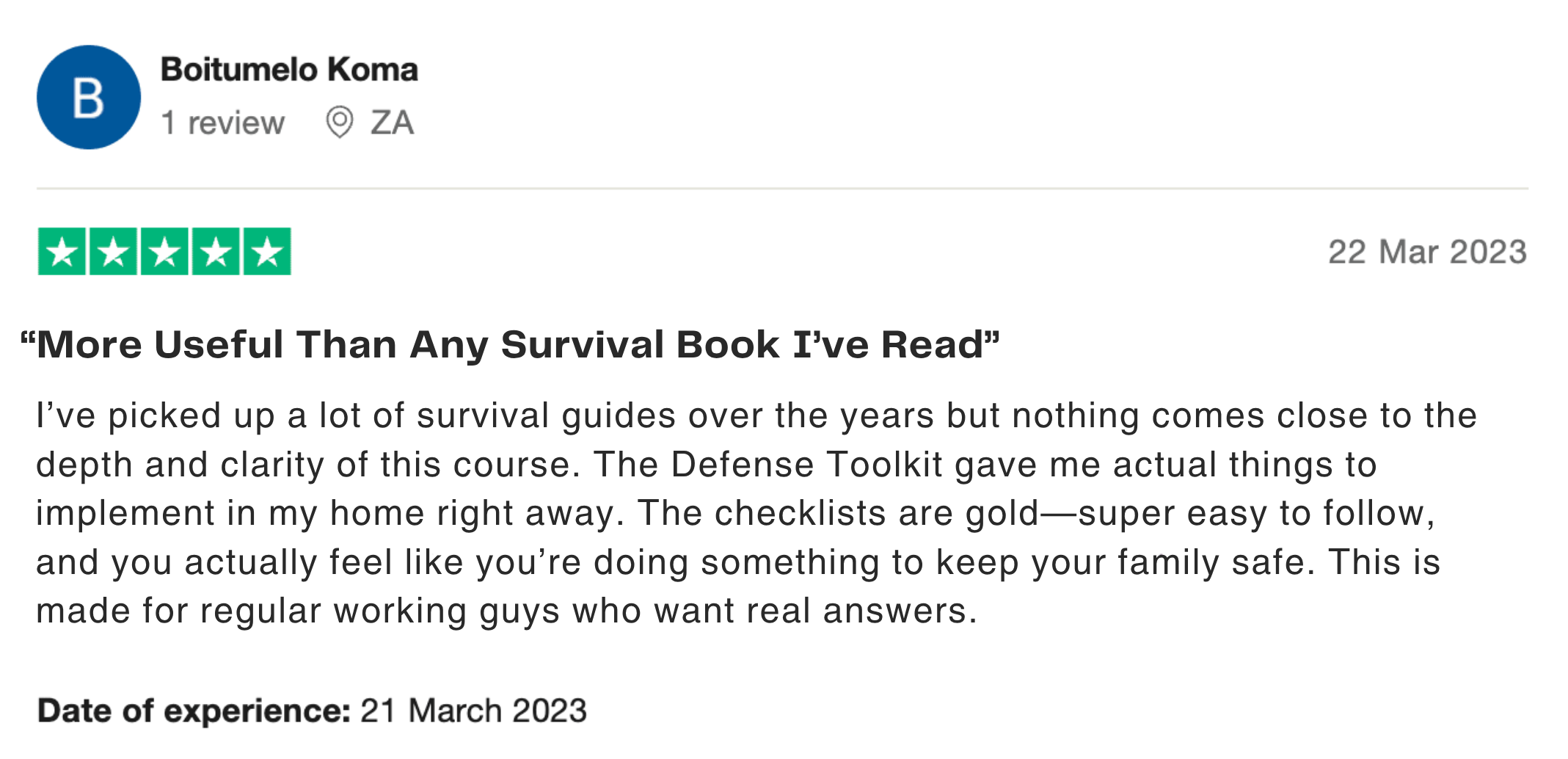Open the review title "More Useful Than Any Survival Book"
The width and height of the screenshot is (1568, 759).
coord(510,344)
